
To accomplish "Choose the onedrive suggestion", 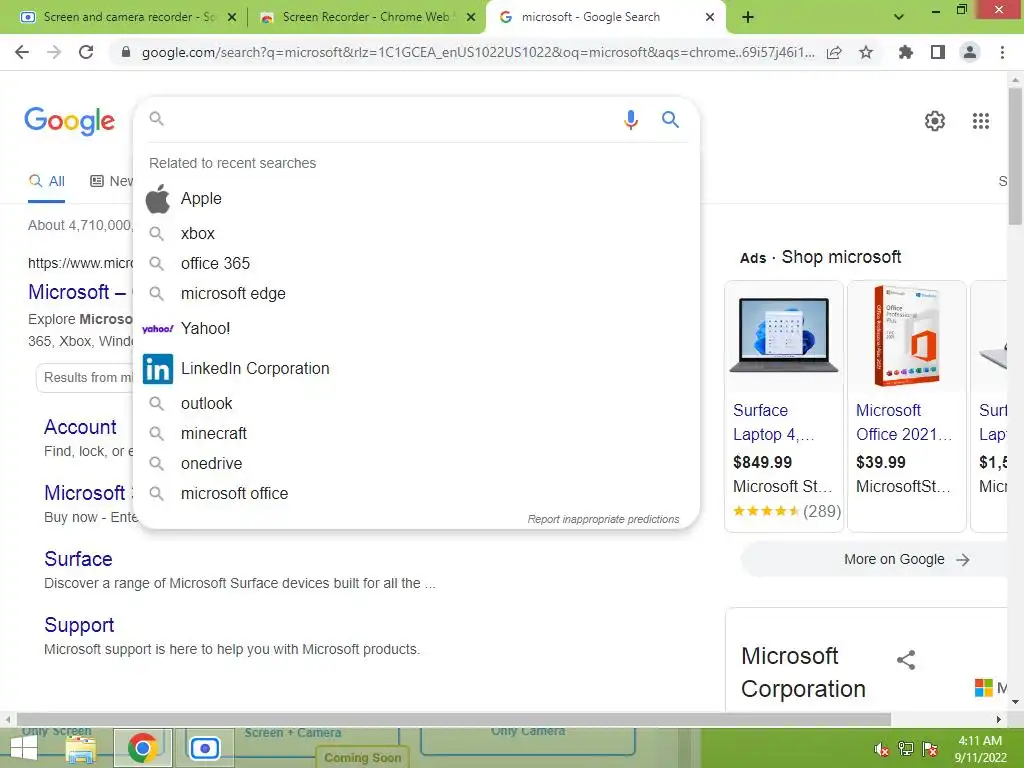I will point(417,463).
